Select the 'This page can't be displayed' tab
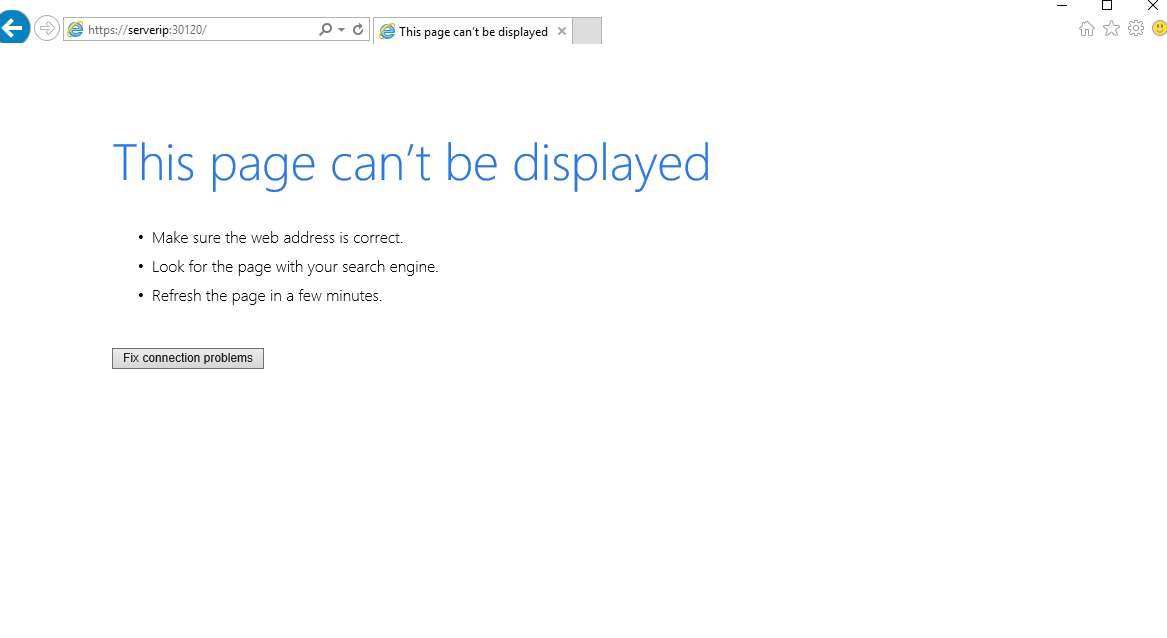 pos(473,31)
